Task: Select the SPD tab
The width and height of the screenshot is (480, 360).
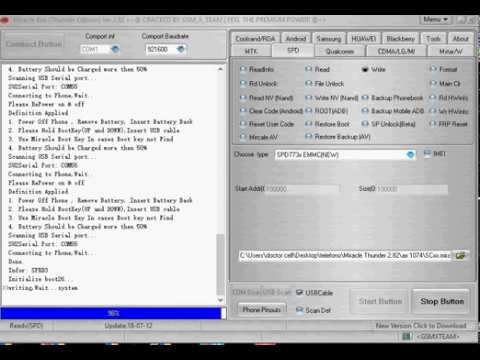Action: click(293, 51)
